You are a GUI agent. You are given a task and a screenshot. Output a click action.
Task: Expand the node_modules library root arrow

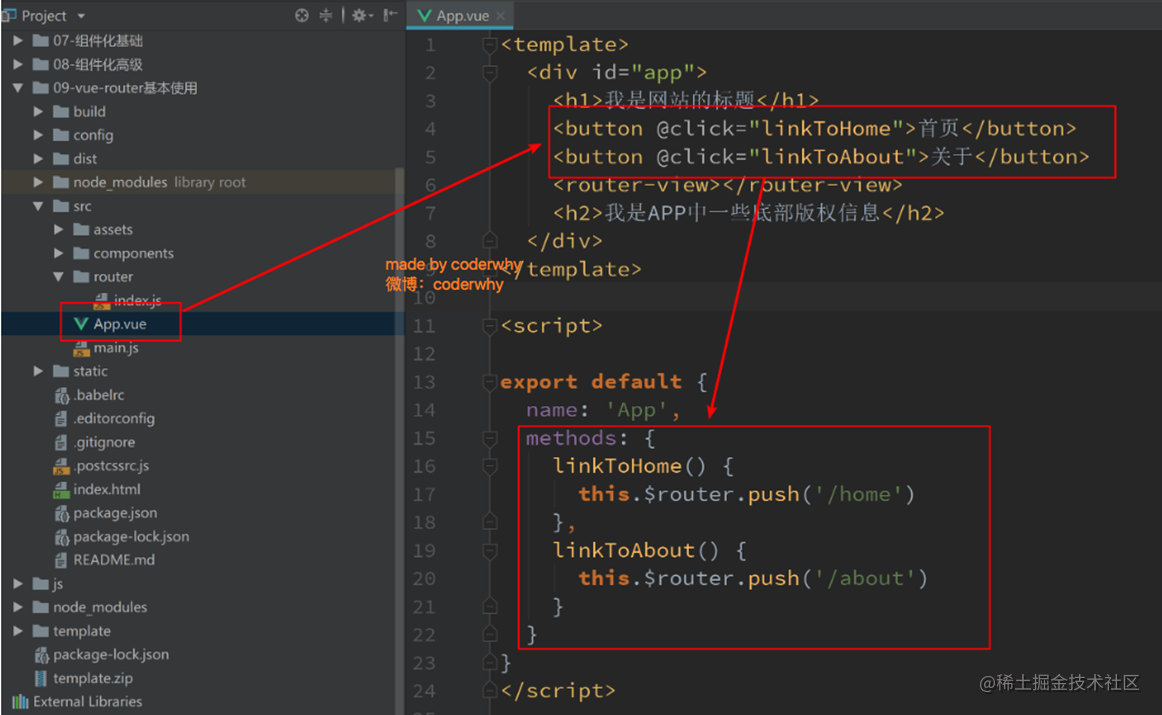tap(39, 182)
